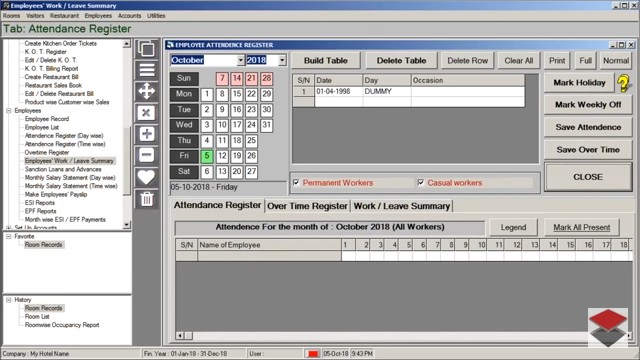Collapse the History tree node
Image resolution: width=640 pixels, height=360 pixels.
(x=9, y=300)
